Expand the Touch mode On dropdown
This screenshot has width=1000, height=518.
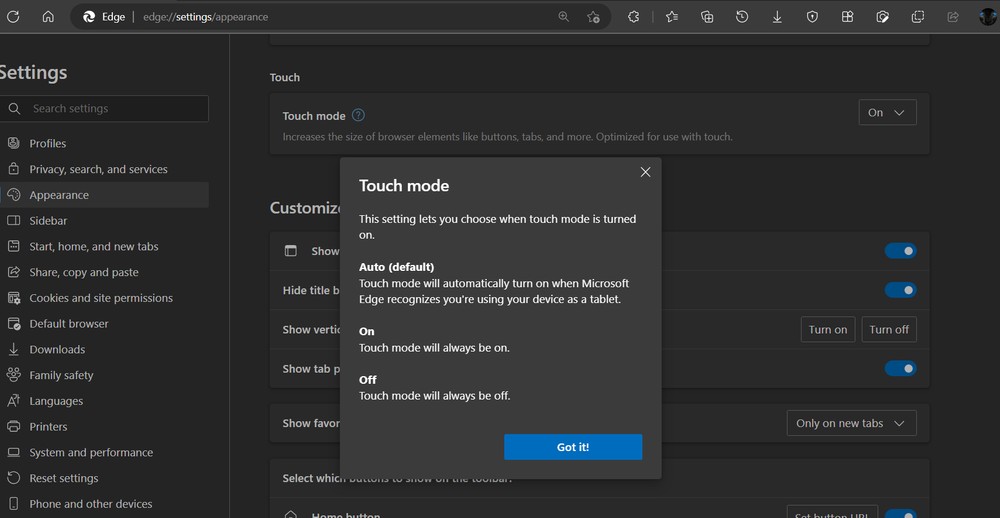point(887,113)
